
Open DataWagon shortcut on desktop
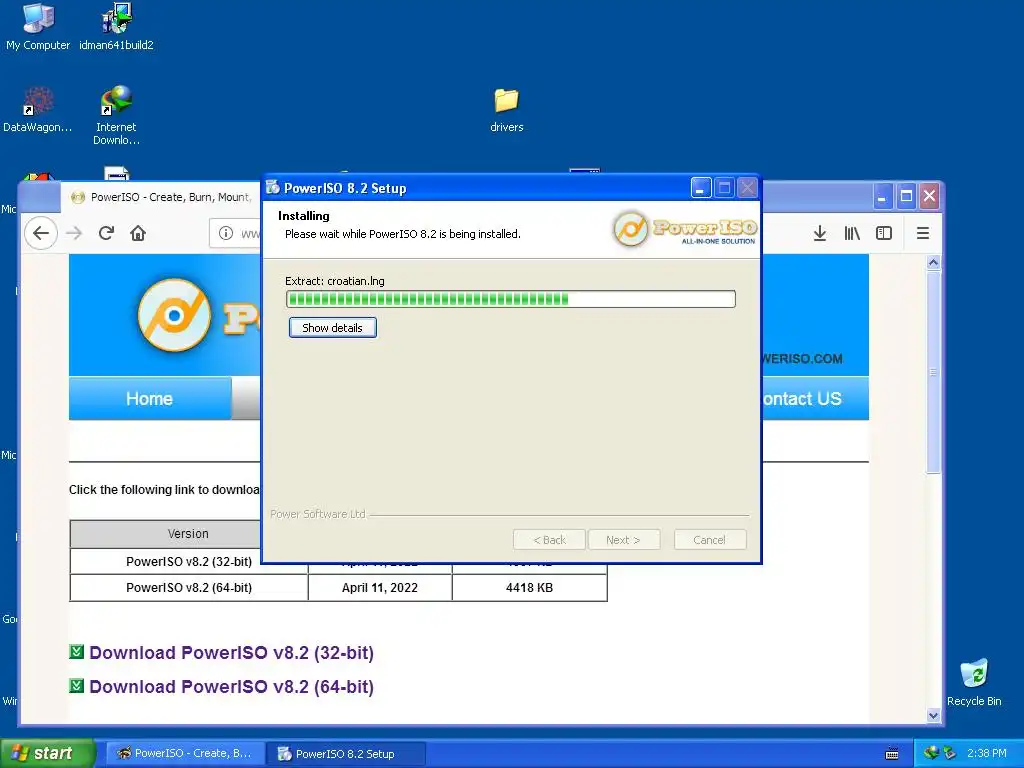(38, 109)
